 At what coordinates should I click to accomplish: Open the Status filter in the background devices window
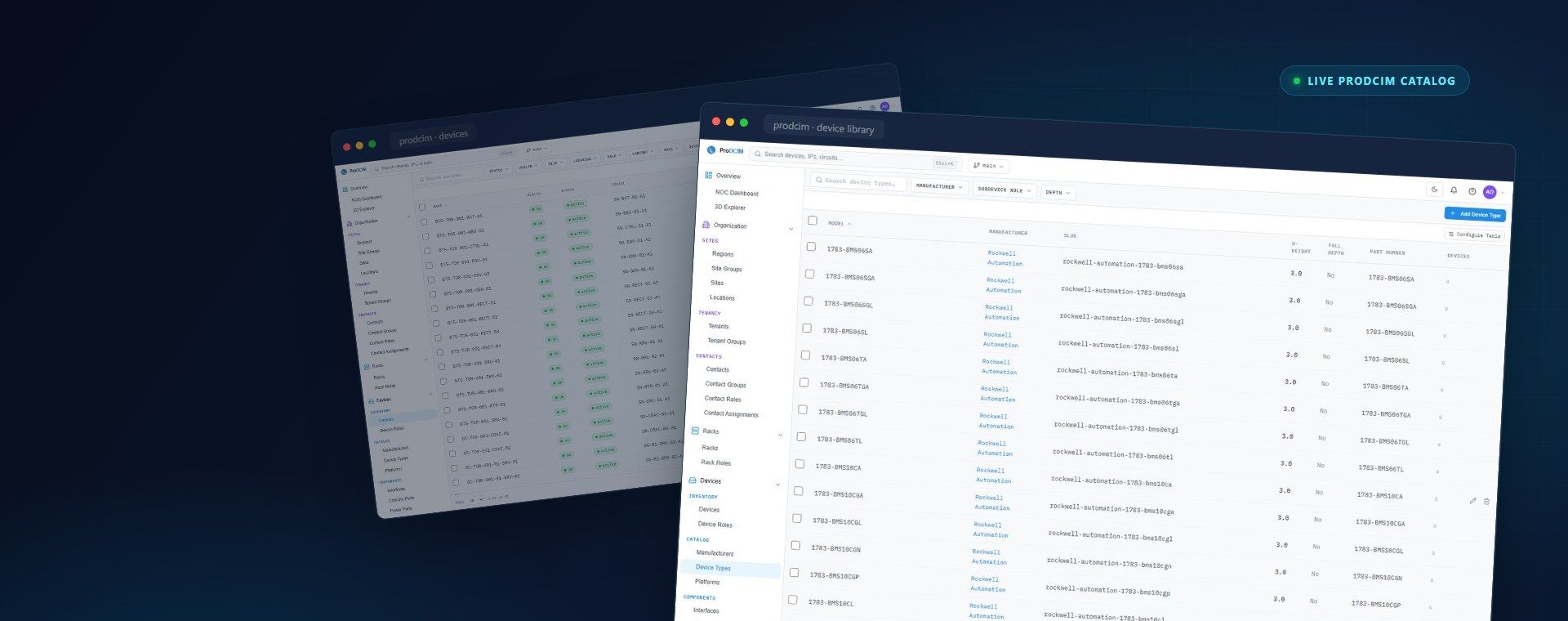[498, 170]
